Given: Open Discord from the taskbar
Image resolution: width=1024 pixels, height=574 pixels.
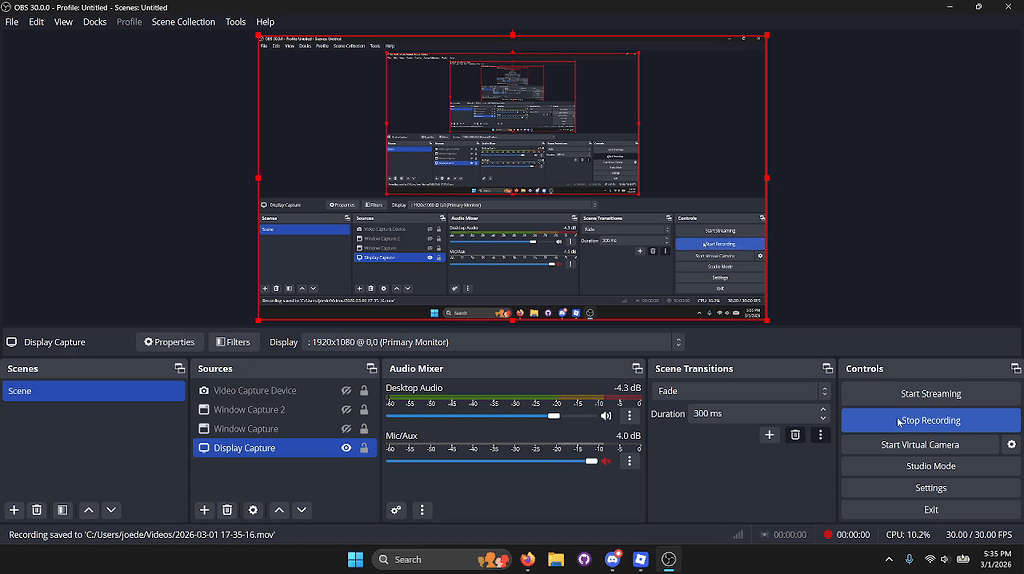Looking at the screenshot, I should click(x=613, y=560).
